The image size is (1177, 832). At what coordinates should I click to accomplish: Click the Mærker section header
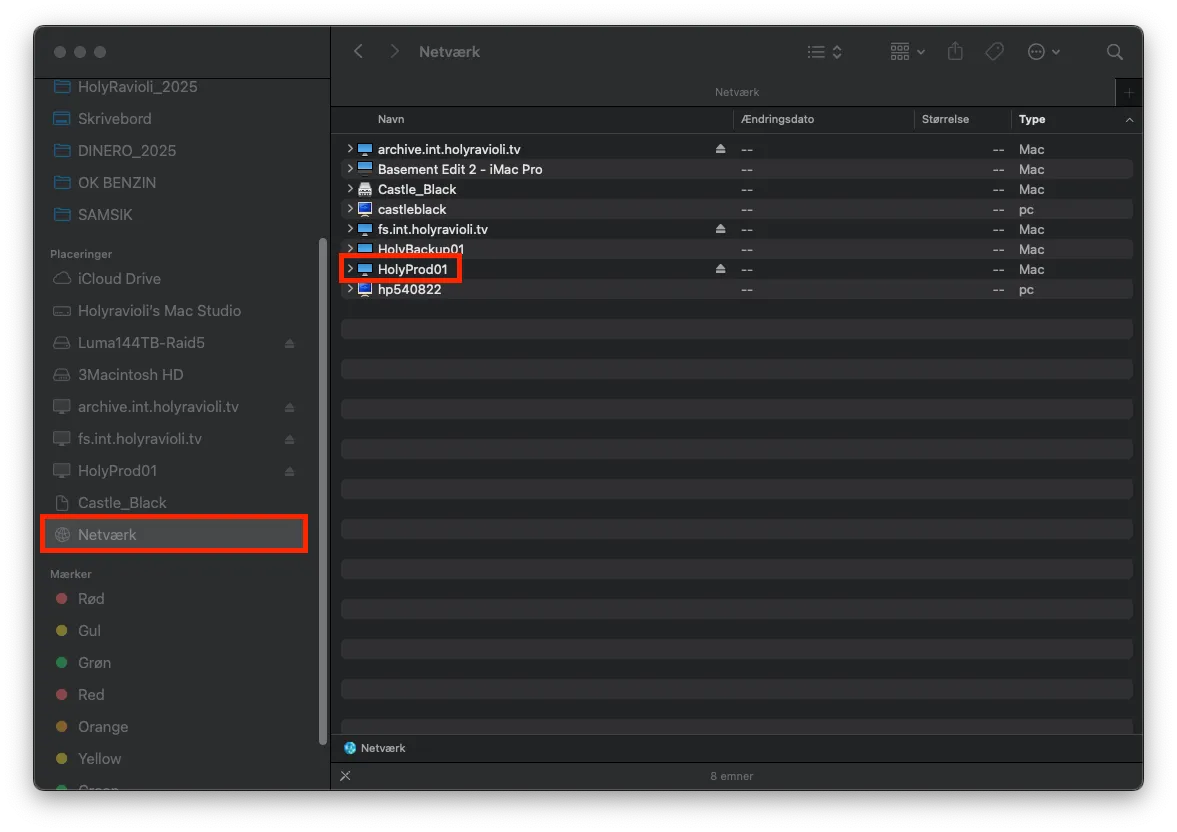[x=71, y=574]
